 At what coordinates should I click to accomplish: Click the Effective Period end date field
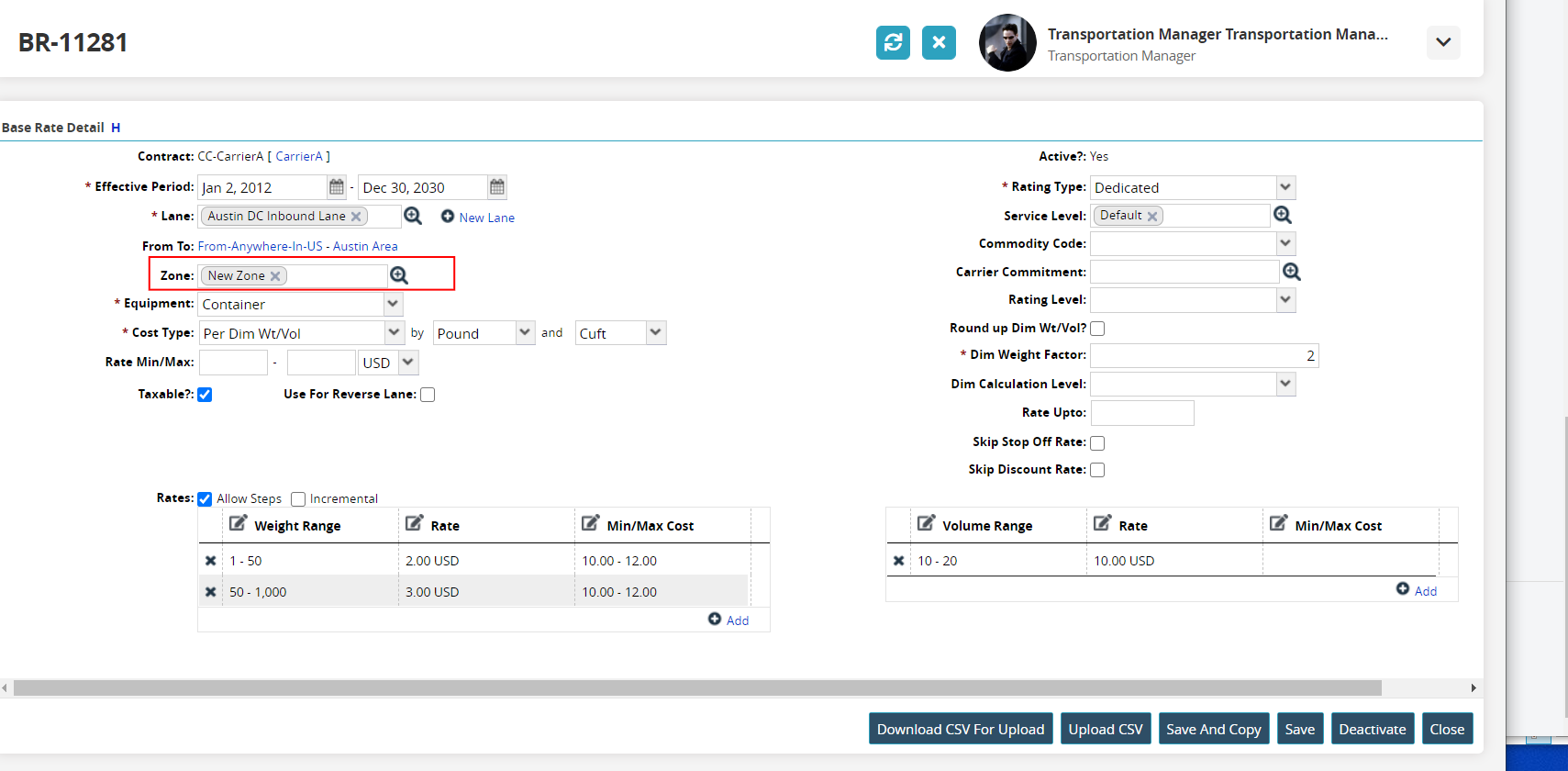pyautogui.click(x=423, y=187)
